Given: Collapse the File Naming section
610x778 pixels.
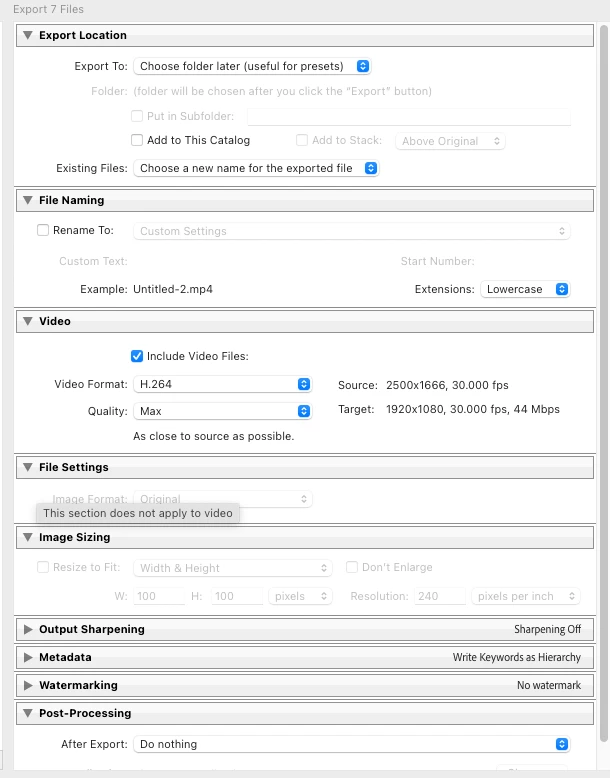Looking at the screenshot, I should (x=28, y=200).
